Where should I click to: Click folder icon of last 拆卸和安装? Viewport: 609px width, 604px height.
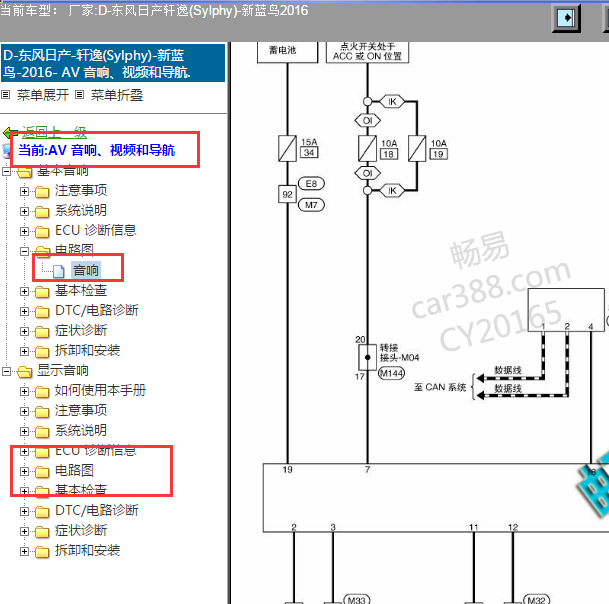pos(42,552)
